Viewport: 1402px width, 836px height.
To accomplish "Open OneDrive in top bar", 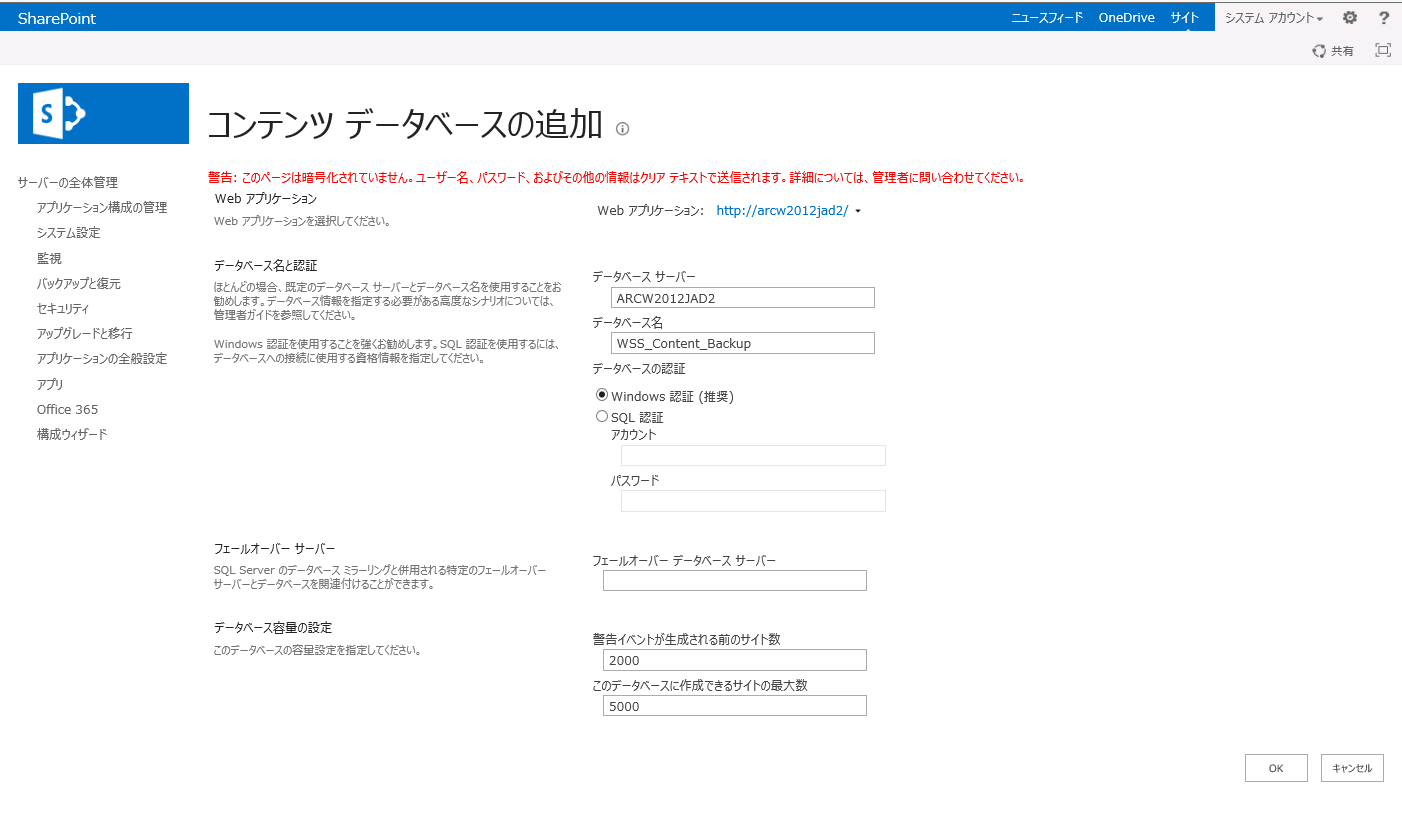I will point(1126,18).
